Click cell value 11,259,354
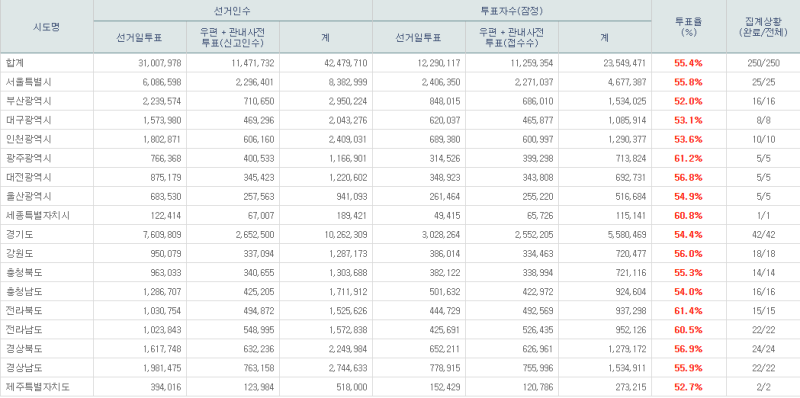Image resolution: width=800 pixels, height=398 pixels. coord(532,63)
